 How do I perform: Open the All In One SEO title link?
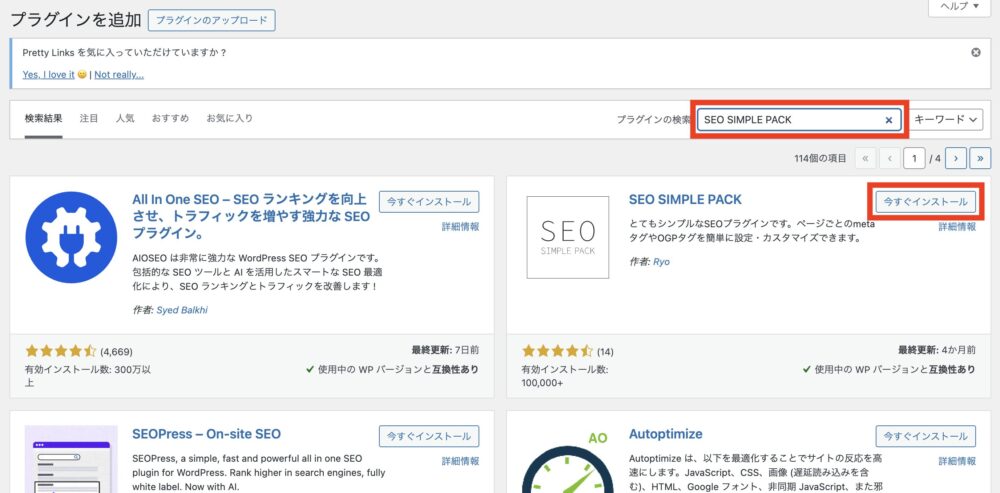tap(251, 216)
